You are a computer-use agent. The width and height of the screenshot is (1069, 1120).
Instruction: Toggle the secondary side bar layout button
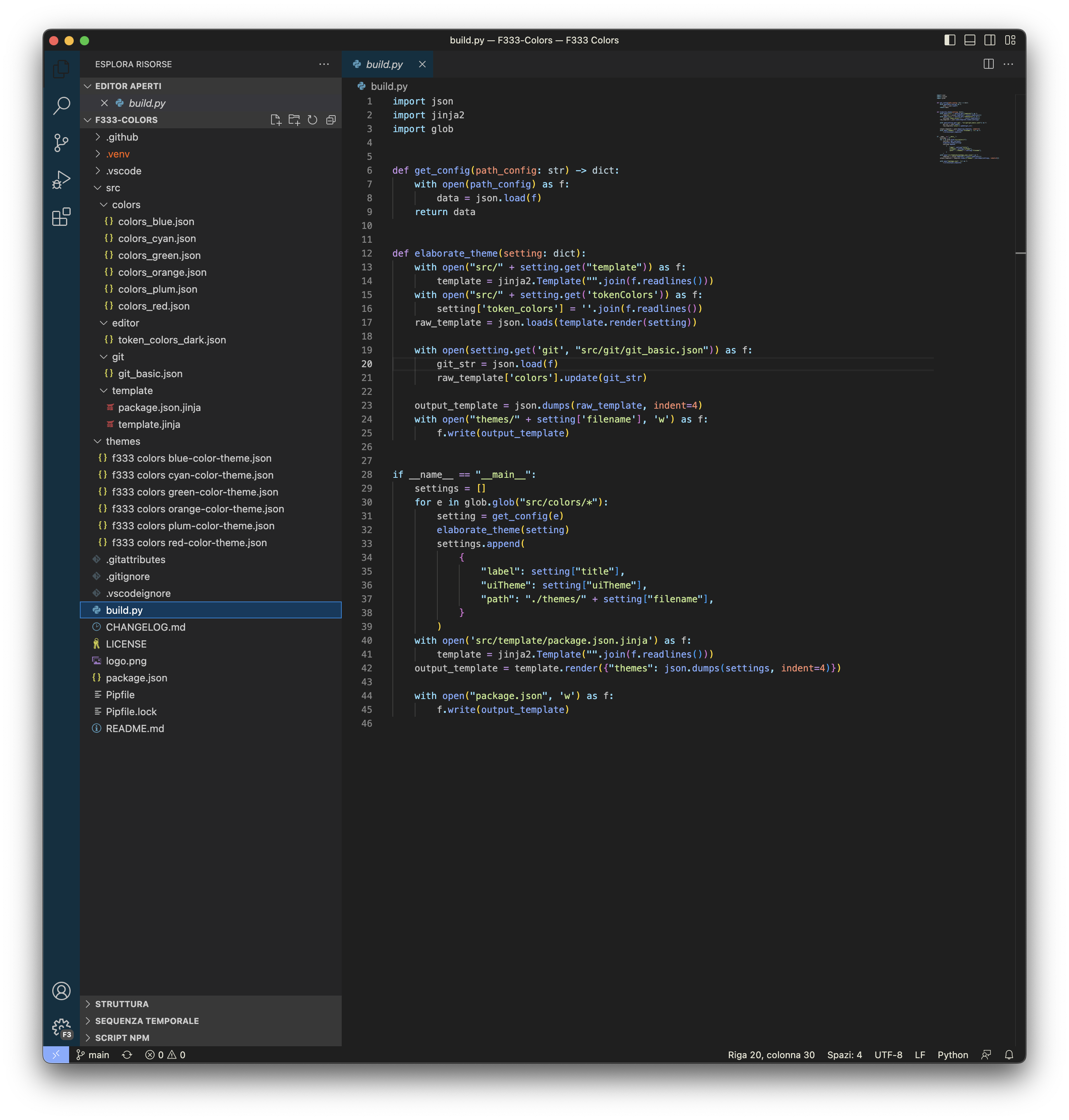(x=990, y=40)
